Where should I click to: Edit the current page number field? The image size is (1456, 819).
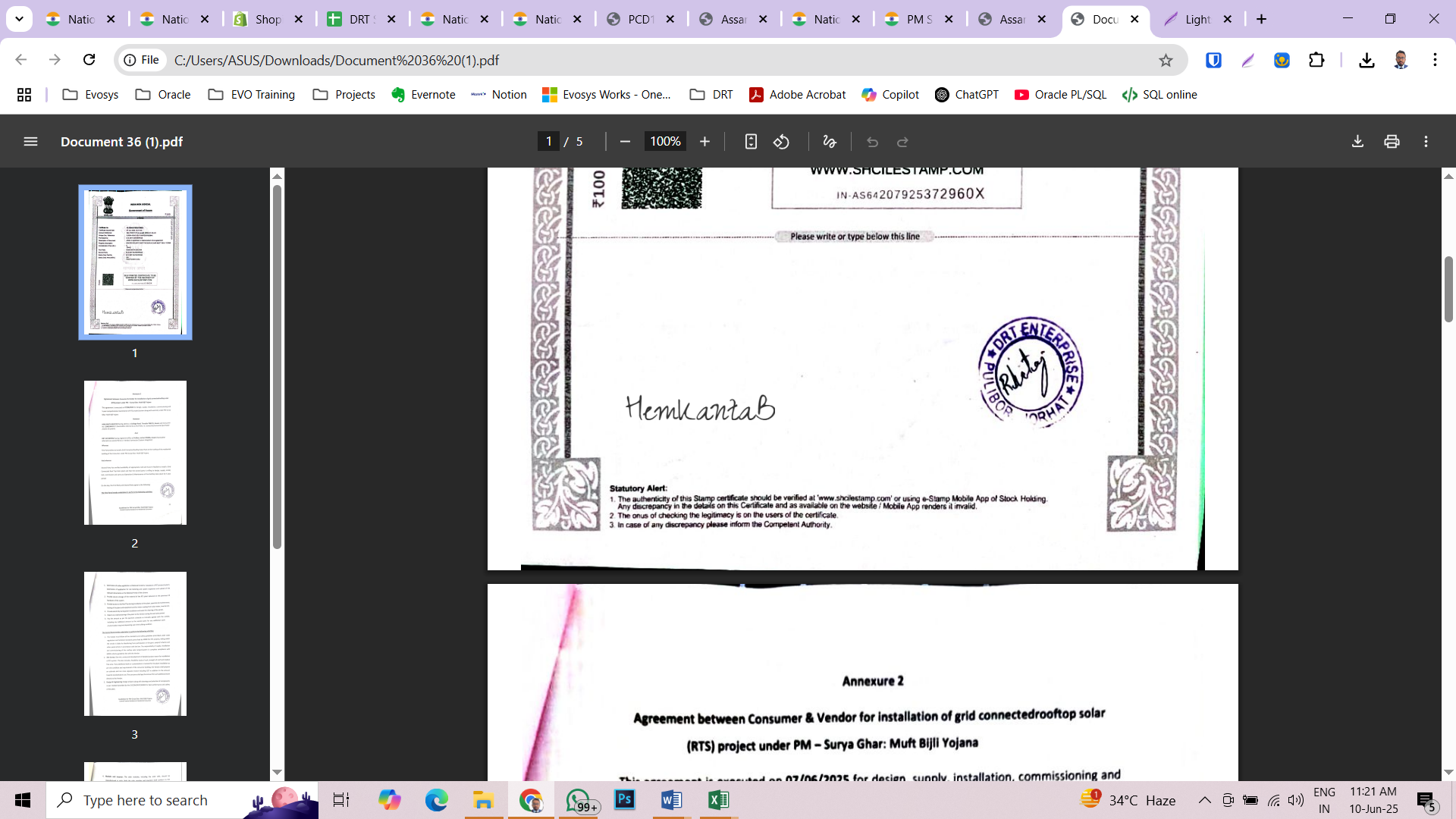(x=548, y=142)
